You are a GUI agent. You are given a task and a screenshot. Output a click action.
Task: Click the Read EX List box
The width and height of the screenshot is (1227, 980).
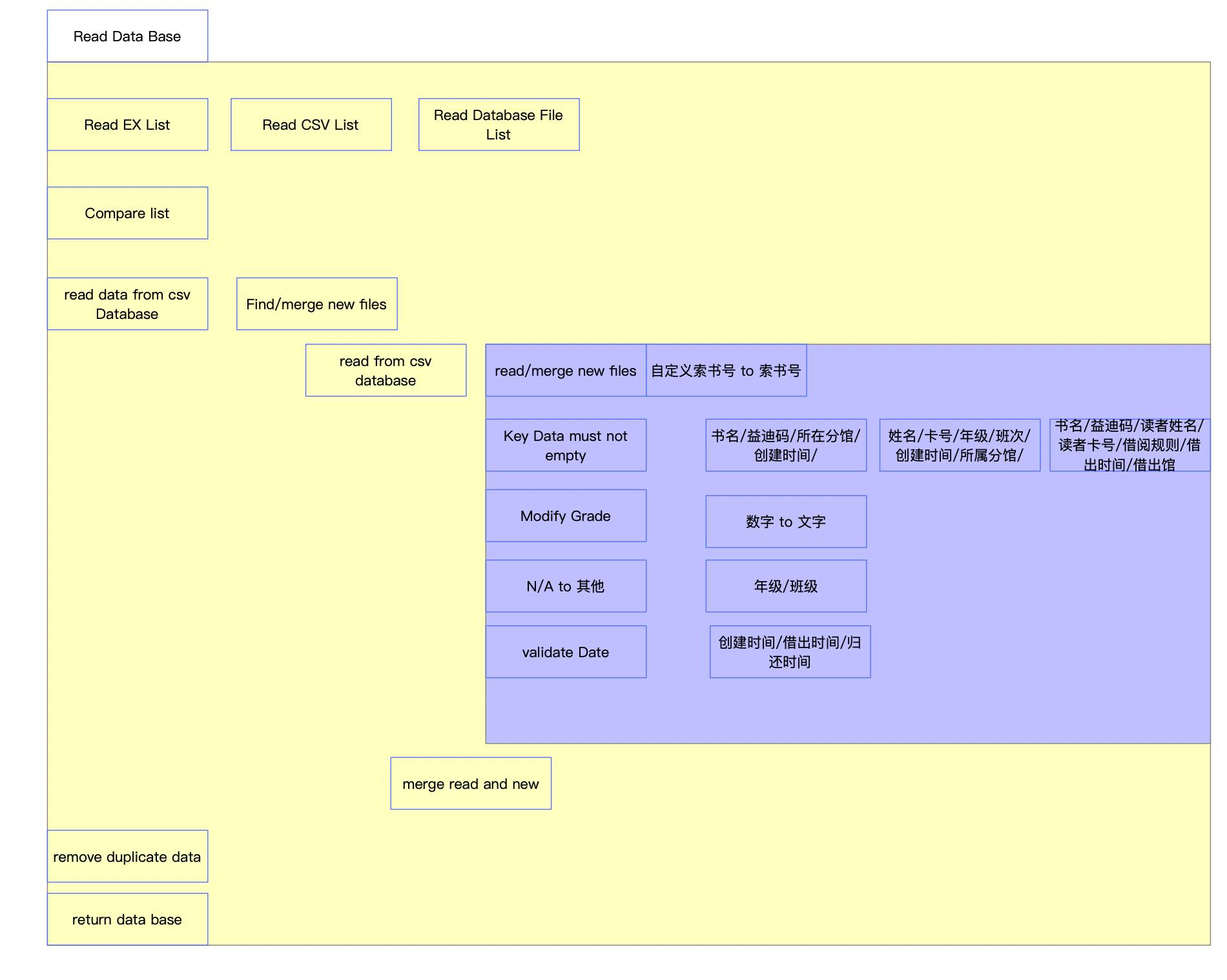(127, 125)
